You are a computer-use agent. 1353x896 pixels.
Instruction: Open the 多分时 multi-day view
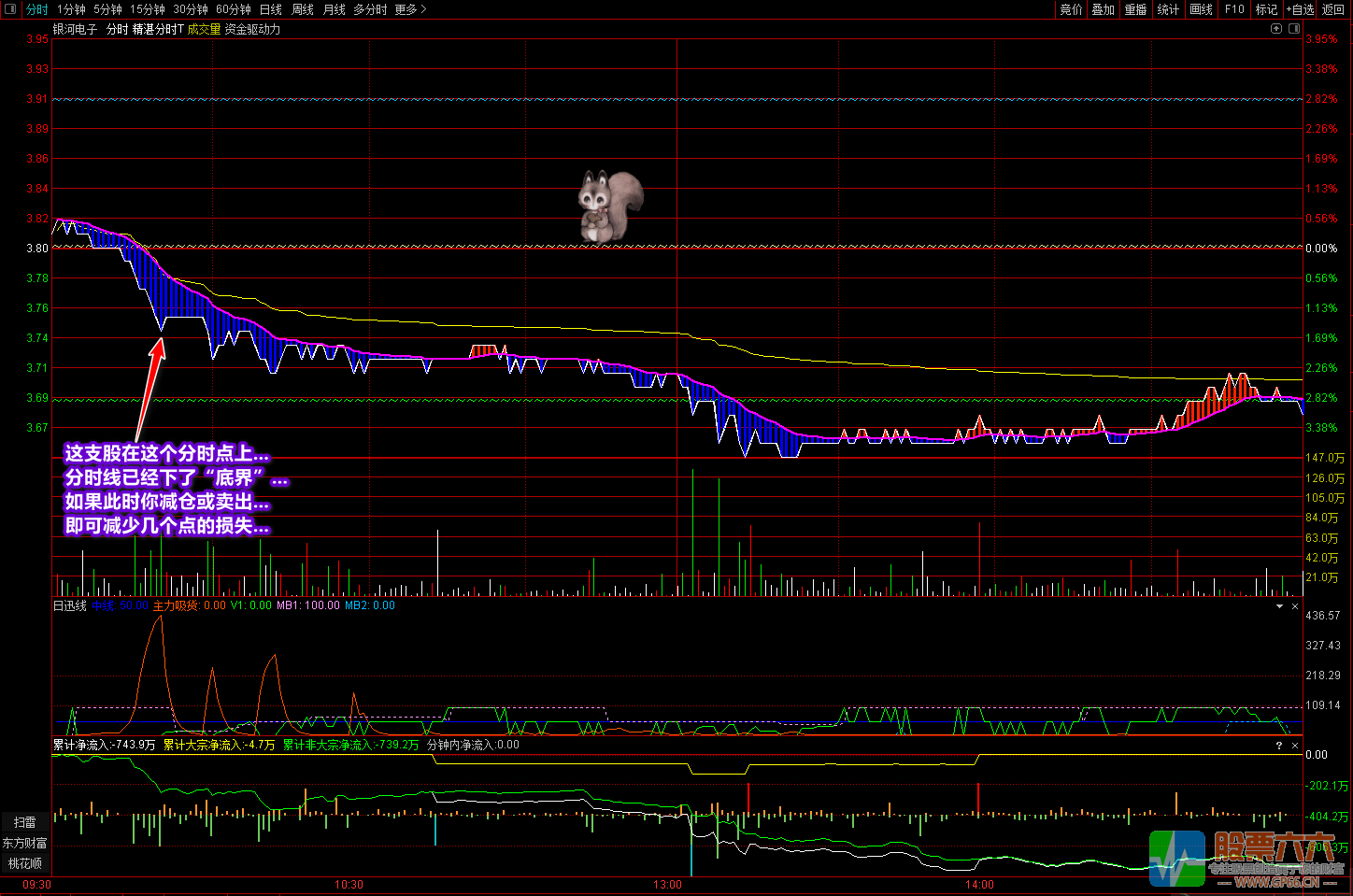(x=370, y=9)
